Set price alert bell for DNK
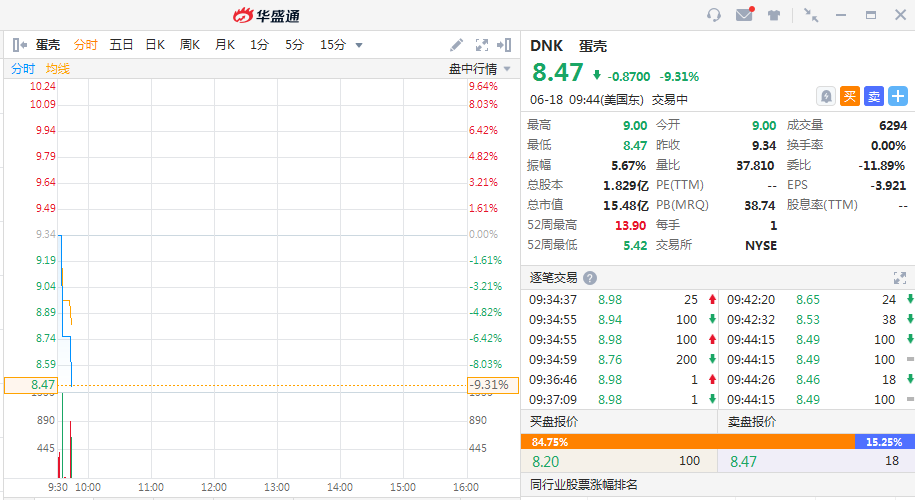 coord(826,96)
